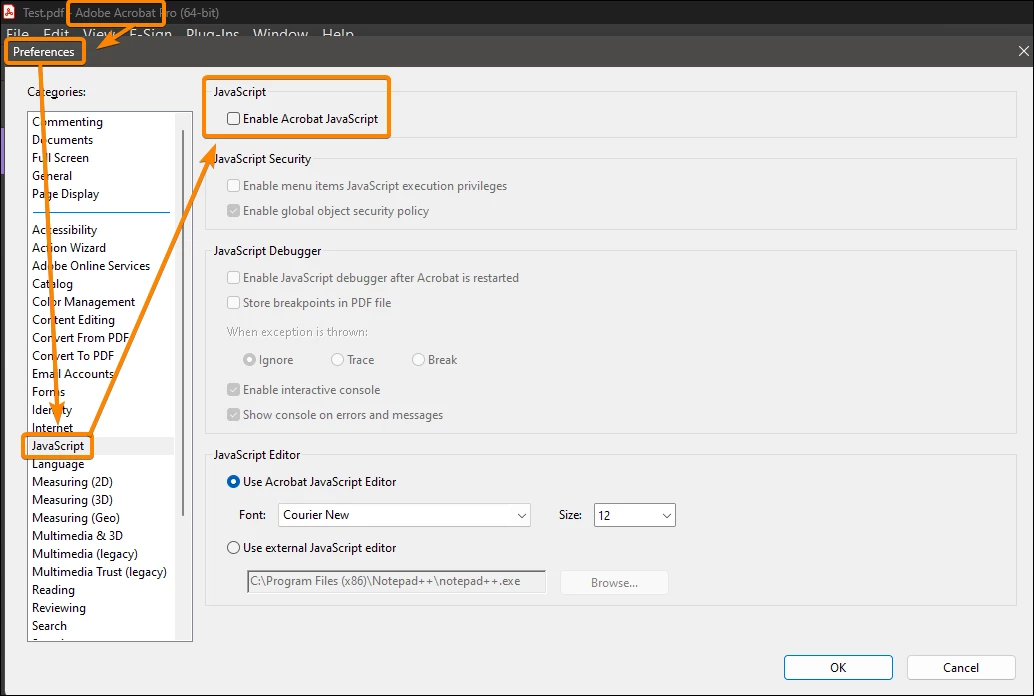Viewport: 1034px width, 696px height.
Task: Select Forms category
Action: [x=48, y=392]
